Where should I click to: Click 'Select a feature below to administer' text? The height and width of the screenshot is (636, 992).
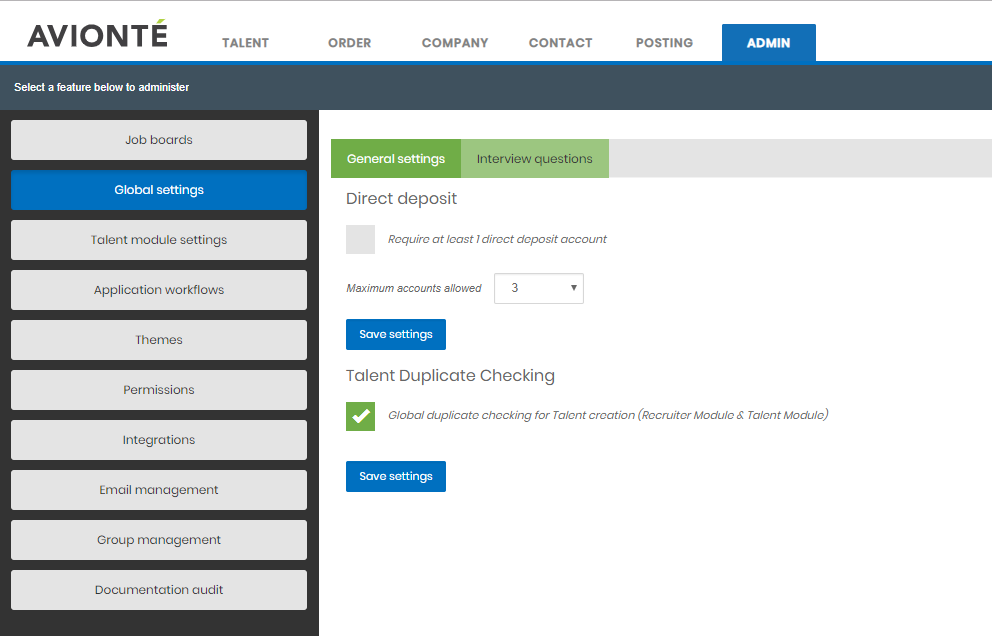102,87
